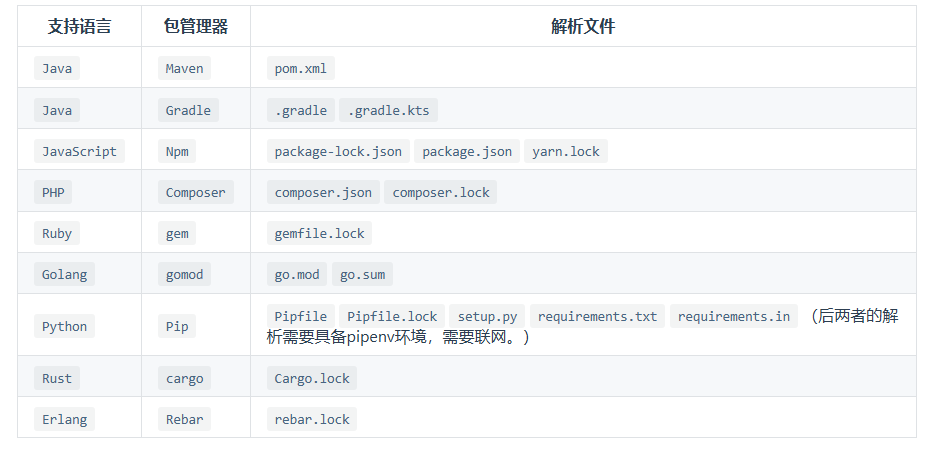Click the 支持语言 column header

[x=80, y=26]
